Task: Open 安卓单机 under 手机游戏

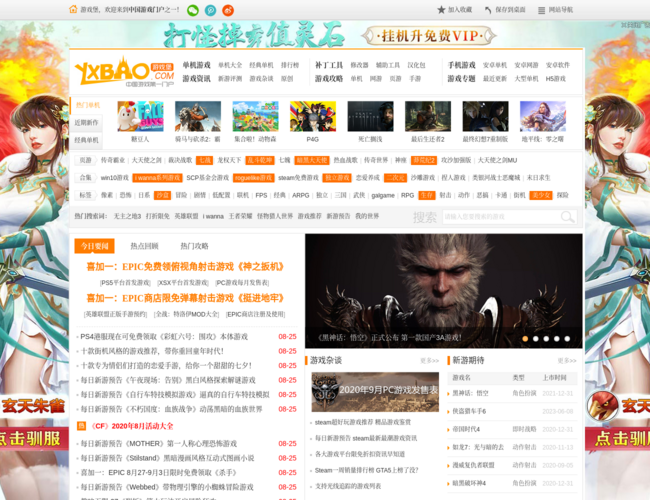Action: pyautogui.click(x=495, y=65)
